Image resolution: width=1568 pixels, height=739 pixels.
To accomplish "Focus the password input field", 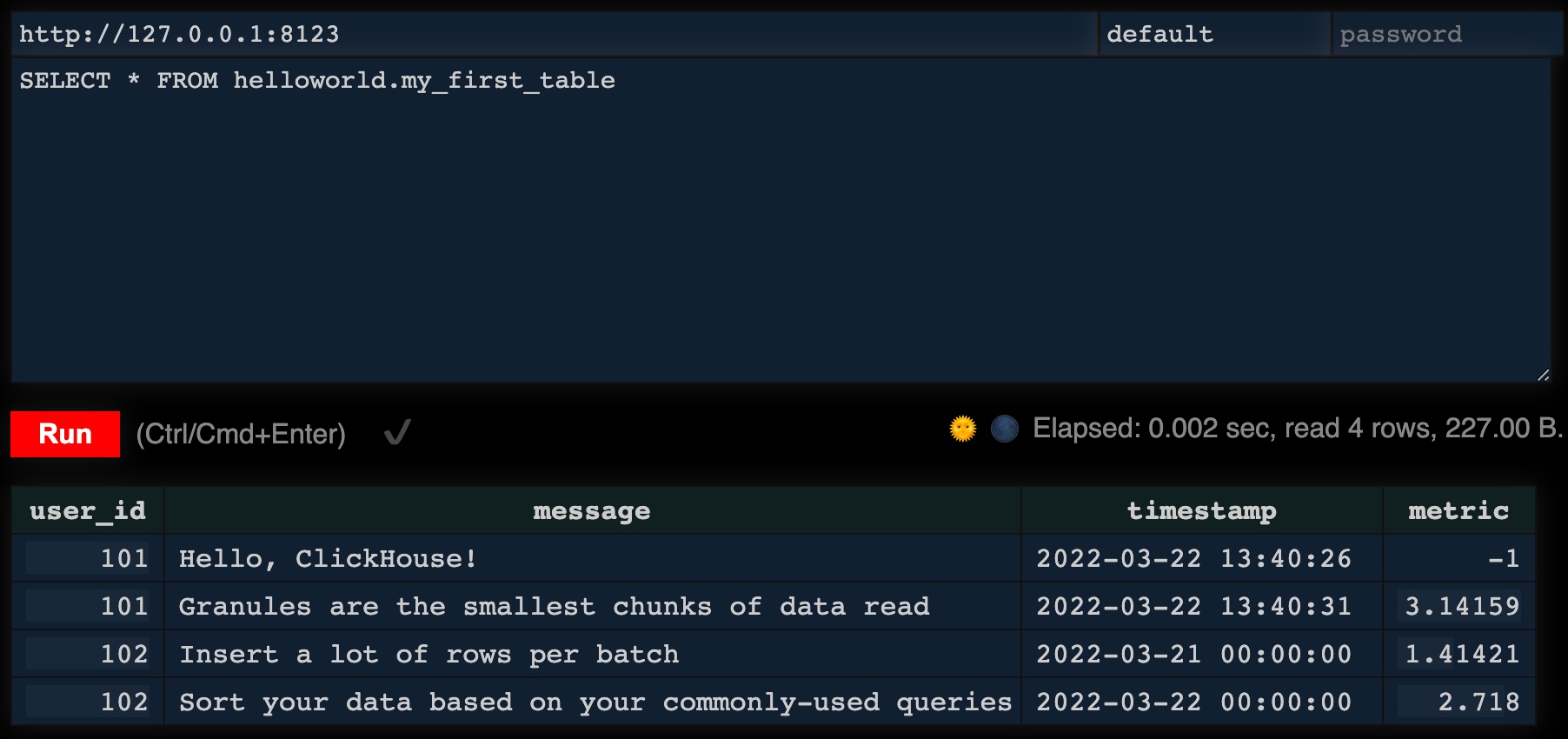I will [x=1447, y=34].
